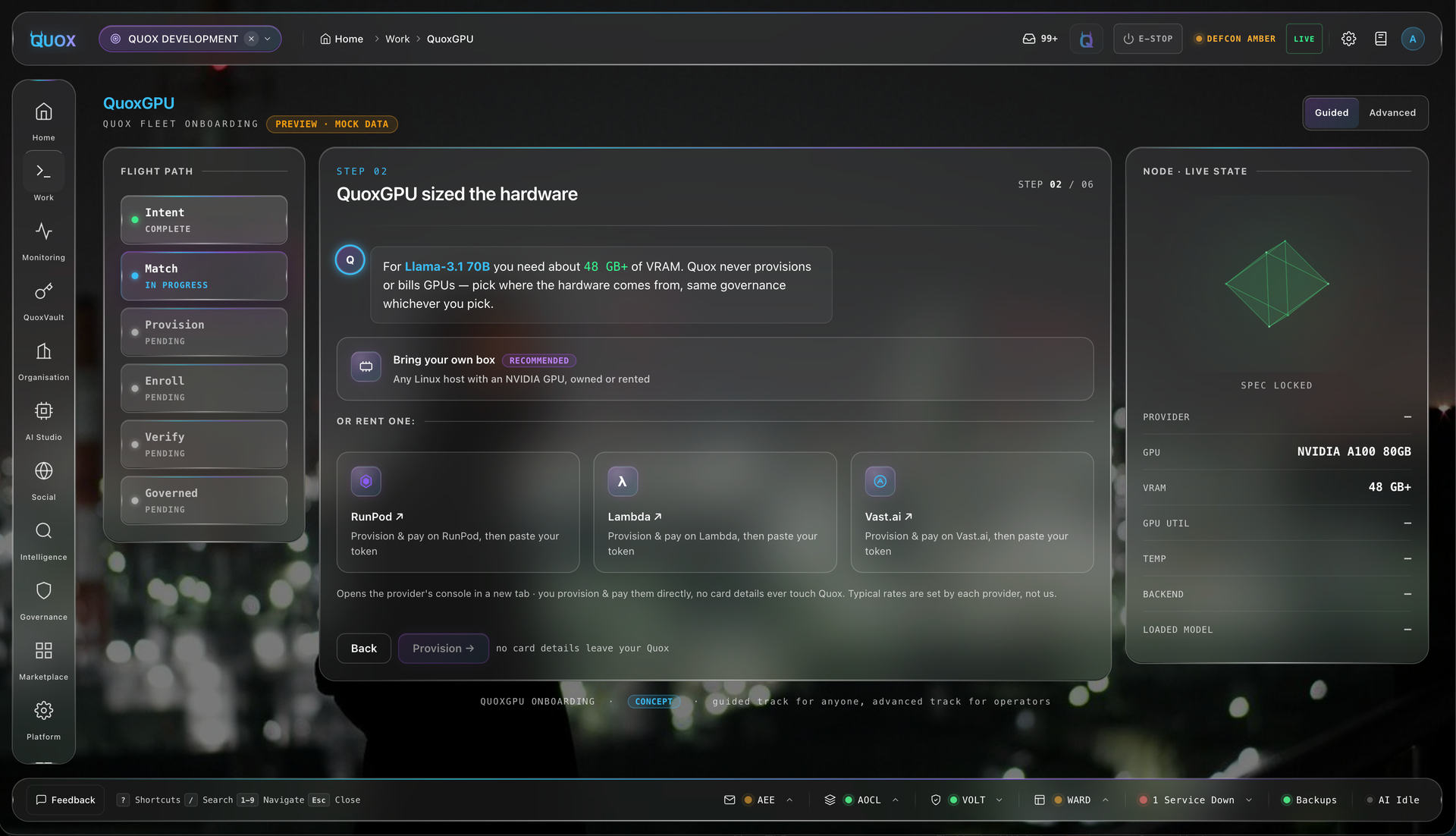Click the panel icon beside WARD
The image size is (1456, 836).
1039,800
